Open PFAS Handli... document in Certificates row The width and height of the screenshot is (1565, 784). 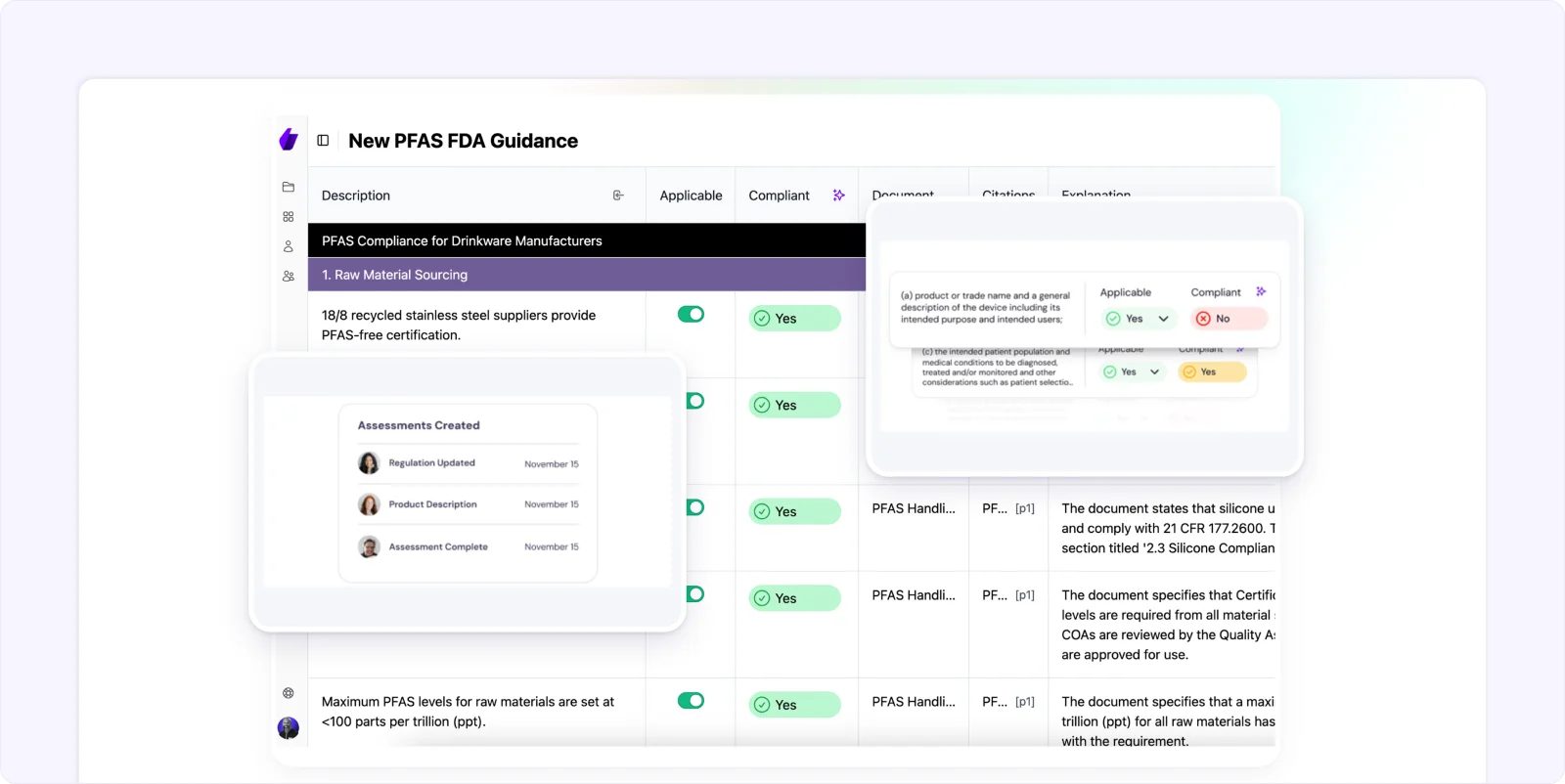click(914, 595)
